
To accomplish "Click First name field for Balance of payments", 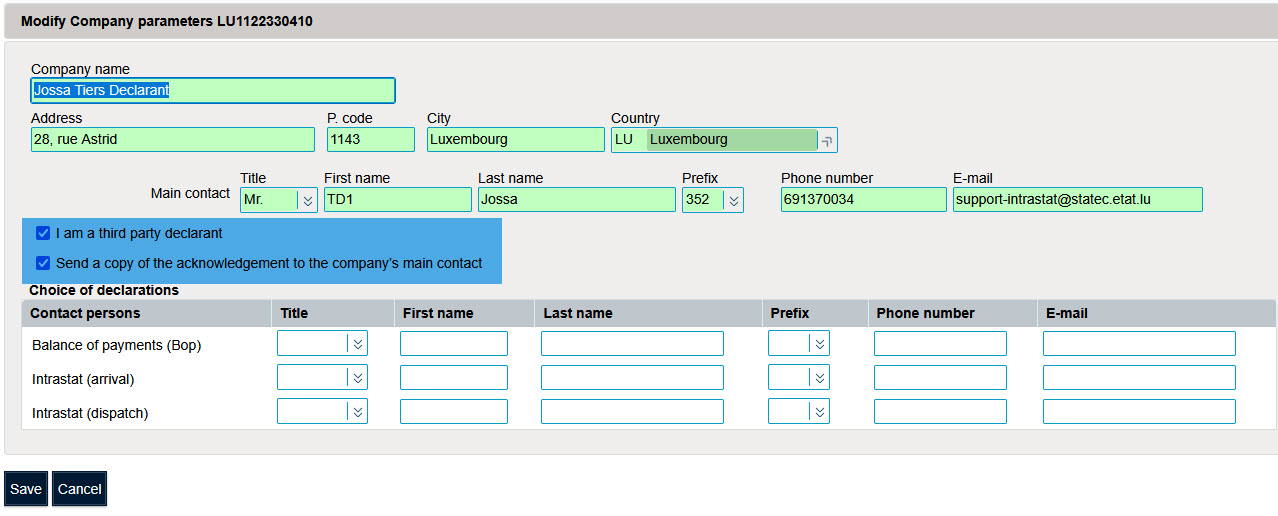I will 453,344.
